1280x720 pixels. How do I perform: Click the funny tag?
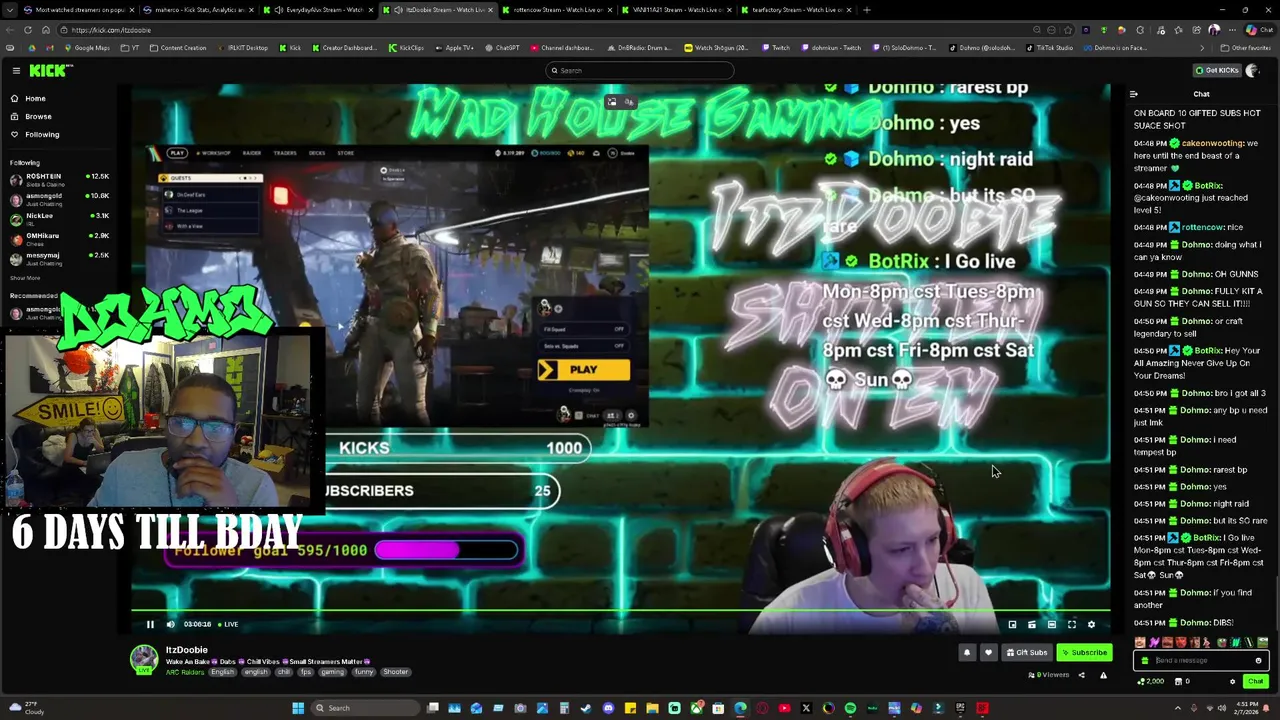coord(364,672)
